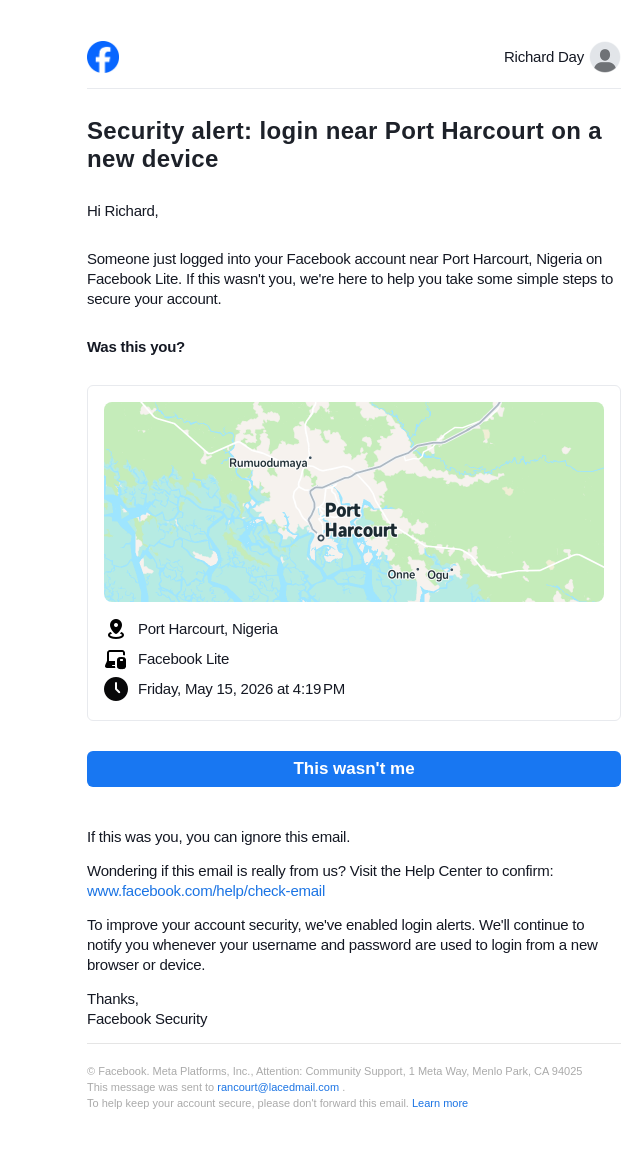Open the facebook.com/help/check-email link

pos(206,891)
